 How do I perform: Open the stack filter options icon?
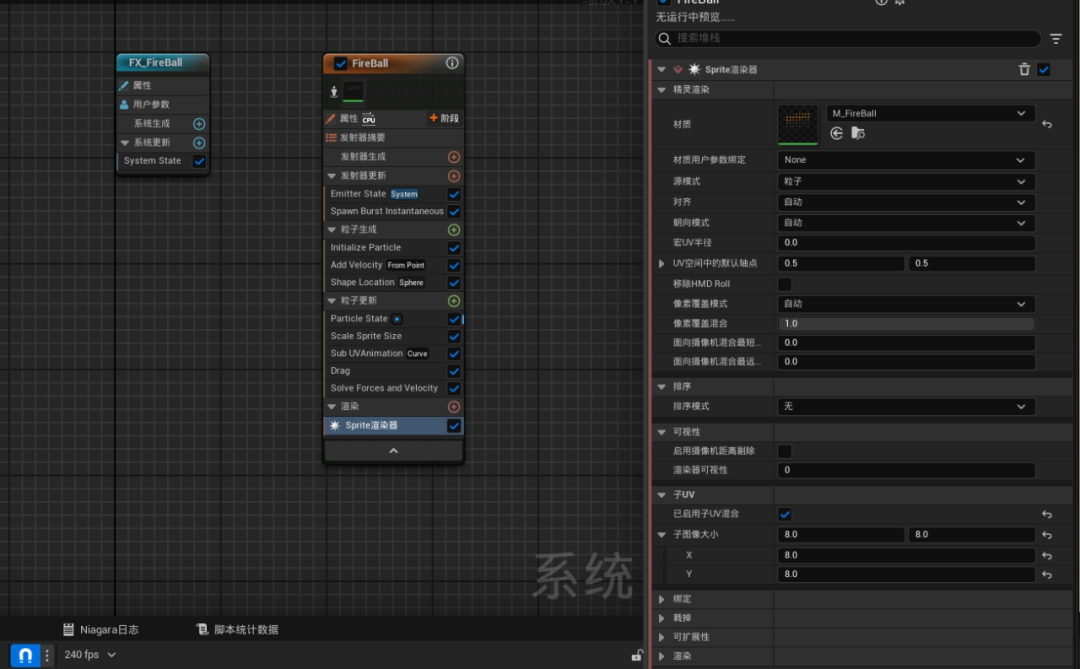coord(1056,39)
